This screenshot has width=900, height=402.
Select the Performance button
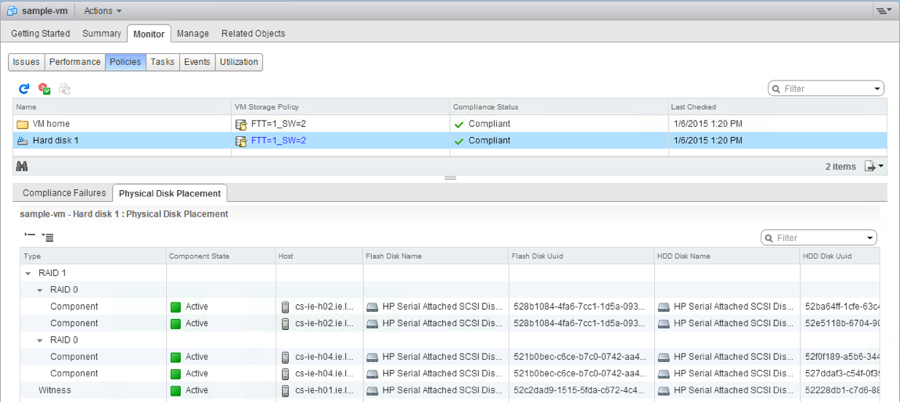[75, 62]
